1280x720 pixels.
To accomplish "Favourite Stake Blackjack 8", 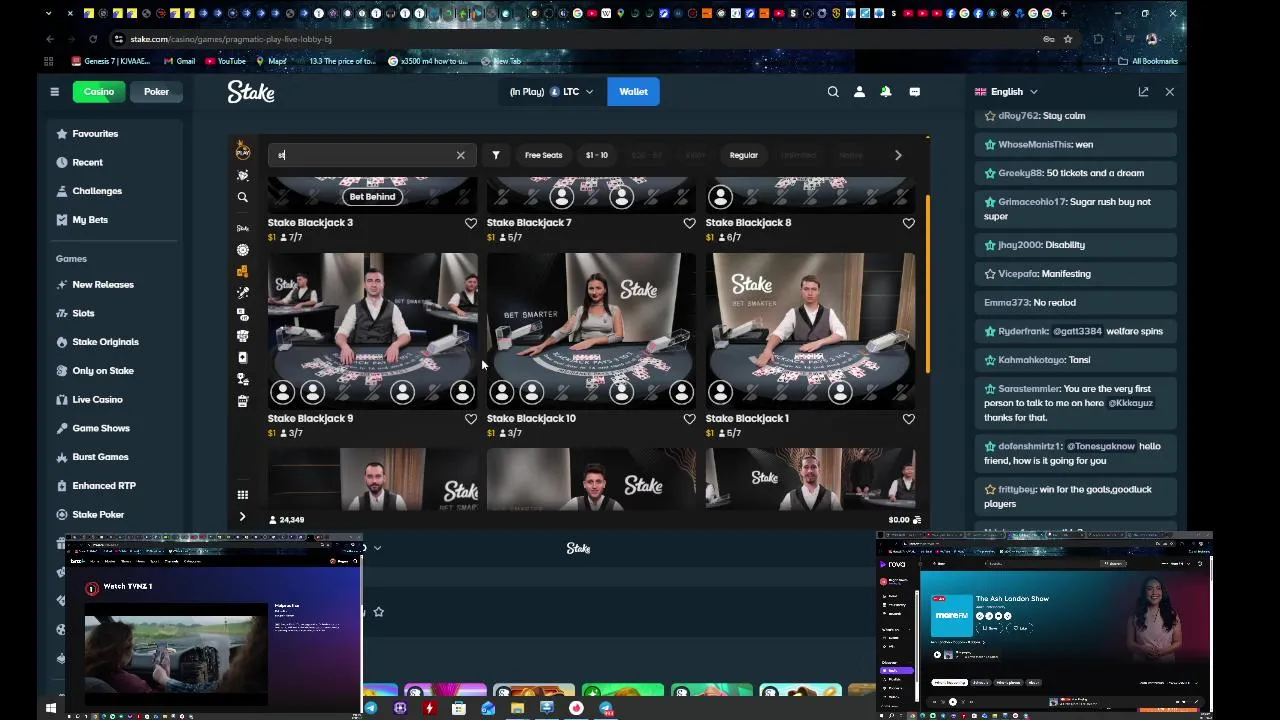I will [x=909, y=223].
